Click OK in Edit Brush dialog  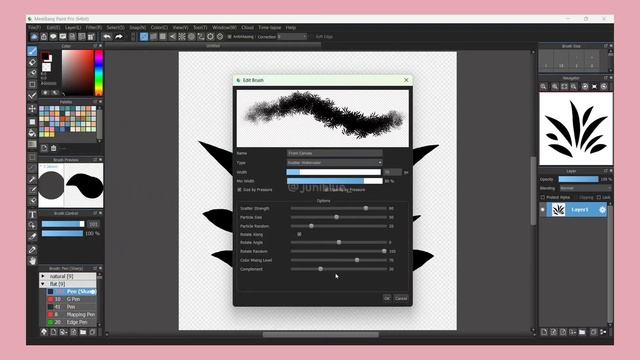(387, 298)
